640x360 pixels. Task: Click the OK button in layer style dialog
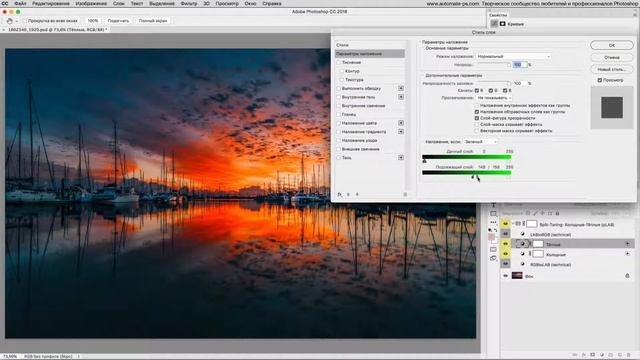(x=611, y=45)
